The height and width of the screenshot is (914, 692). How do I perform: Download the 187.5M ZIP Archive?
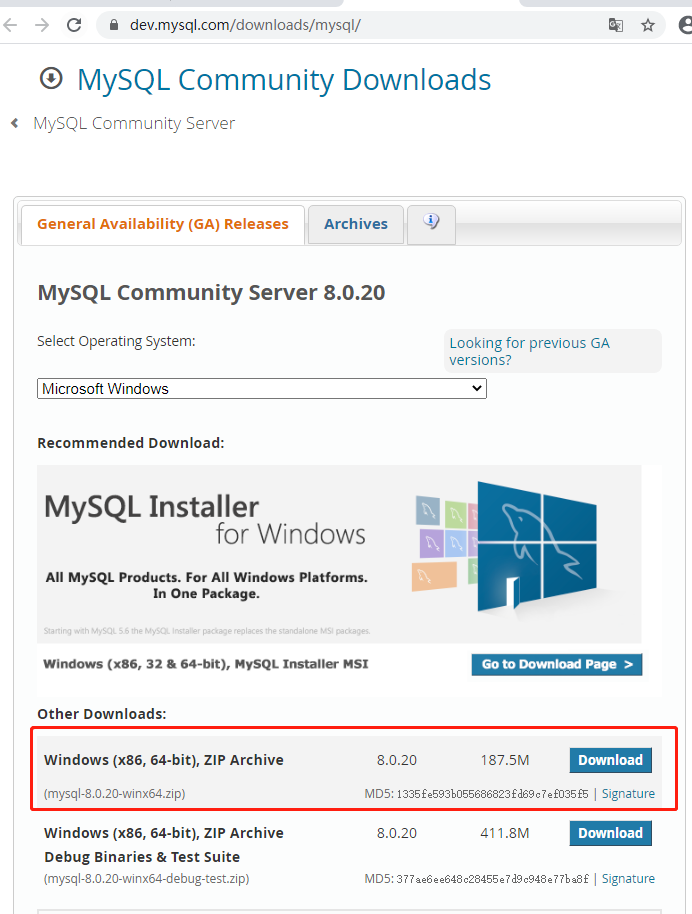point(610,760)
